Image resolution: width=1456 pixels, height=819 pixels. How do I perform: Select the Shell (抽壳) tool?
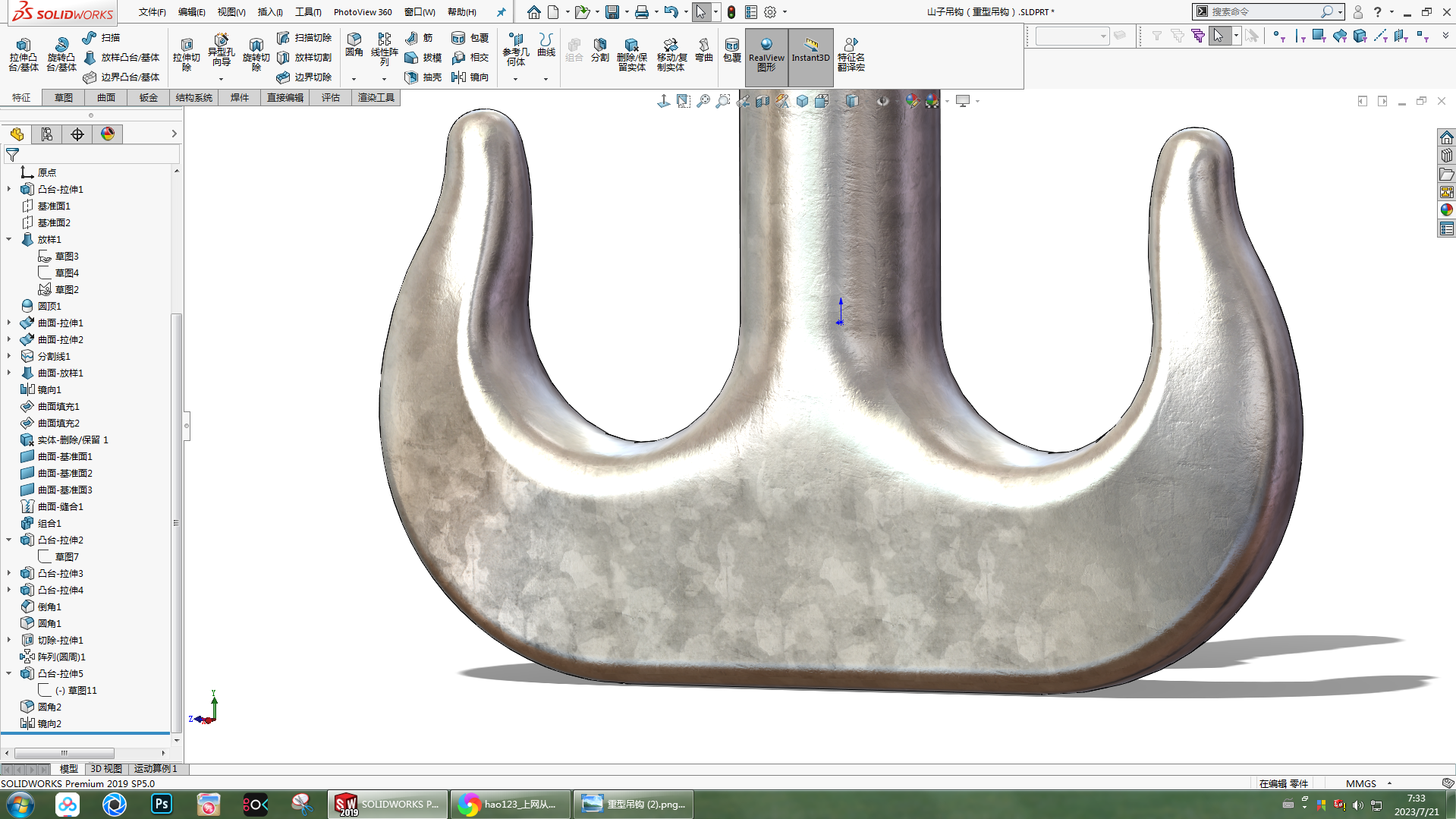(411, 77)
